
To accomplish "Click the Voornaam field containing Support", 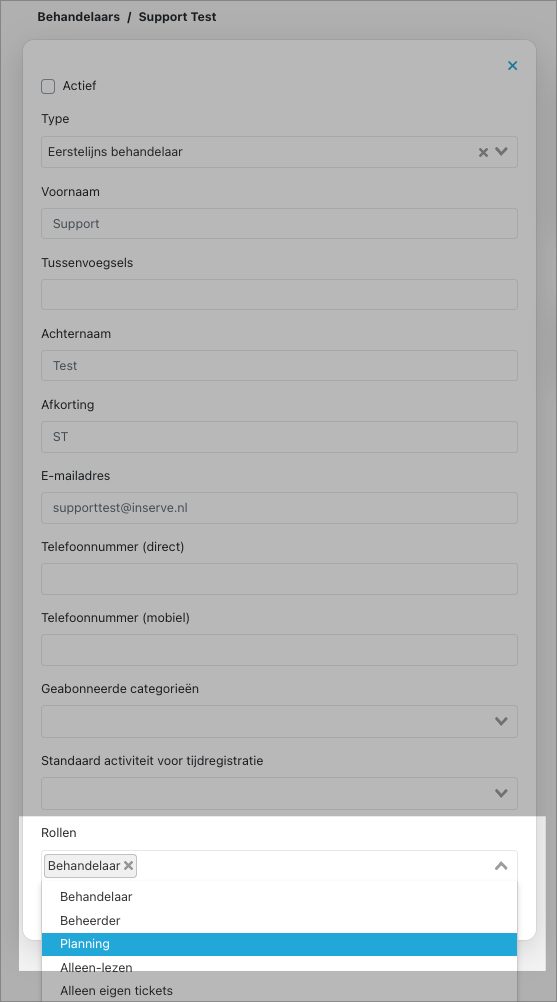I will 279,224.
